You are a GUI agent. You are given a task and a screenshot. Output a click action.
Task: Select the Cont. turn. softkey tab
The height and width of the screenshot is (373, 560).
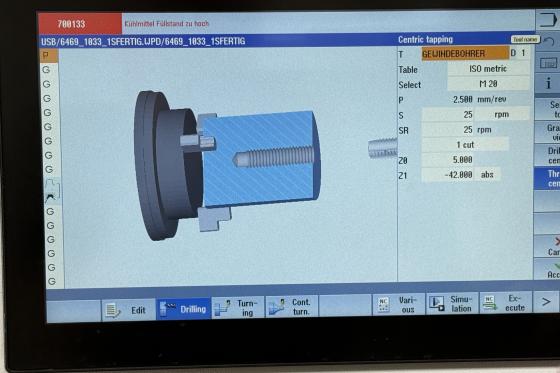click(291, 307)
